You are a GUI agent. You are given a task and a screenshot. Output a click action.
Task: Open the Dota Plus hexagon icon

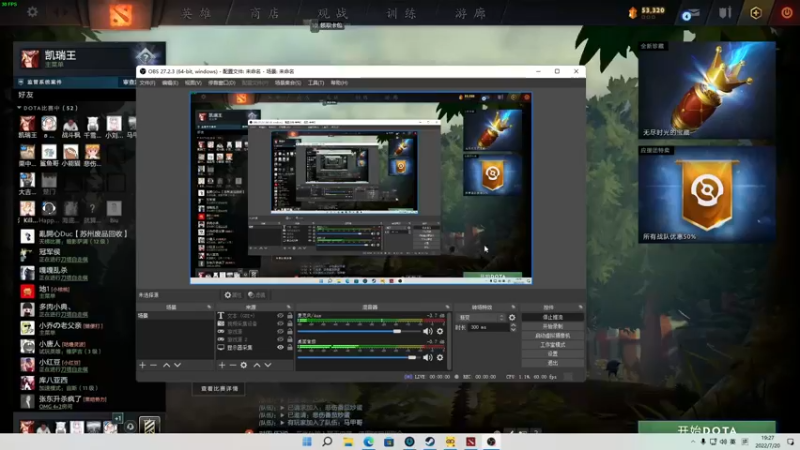pos(756,13)
